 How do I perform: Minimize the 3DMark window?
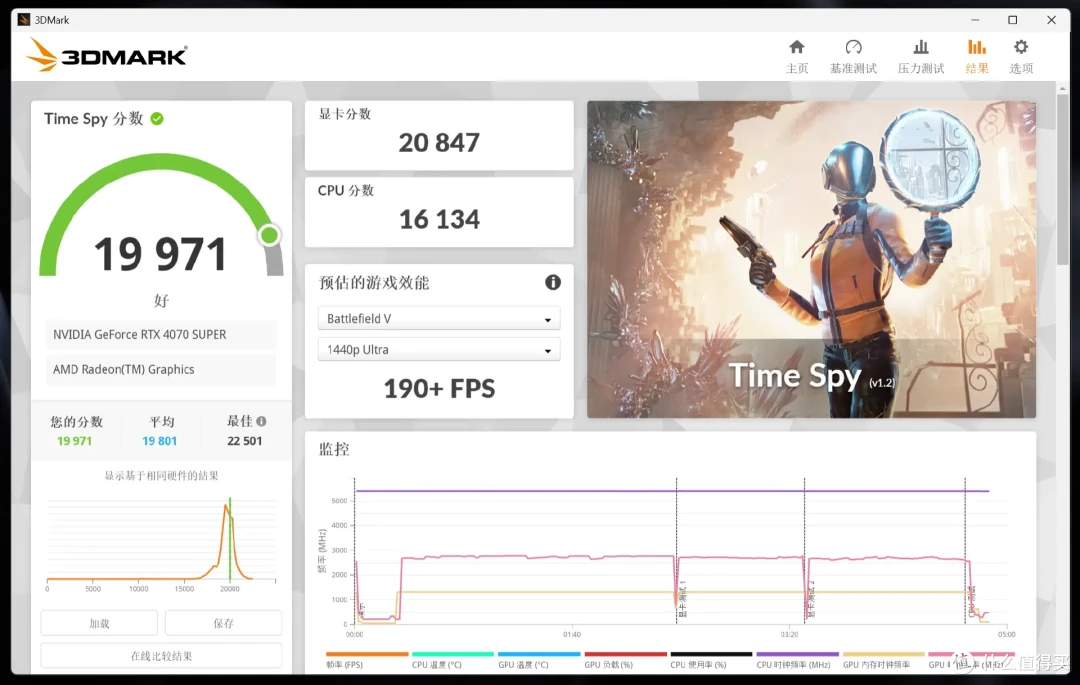975,20
